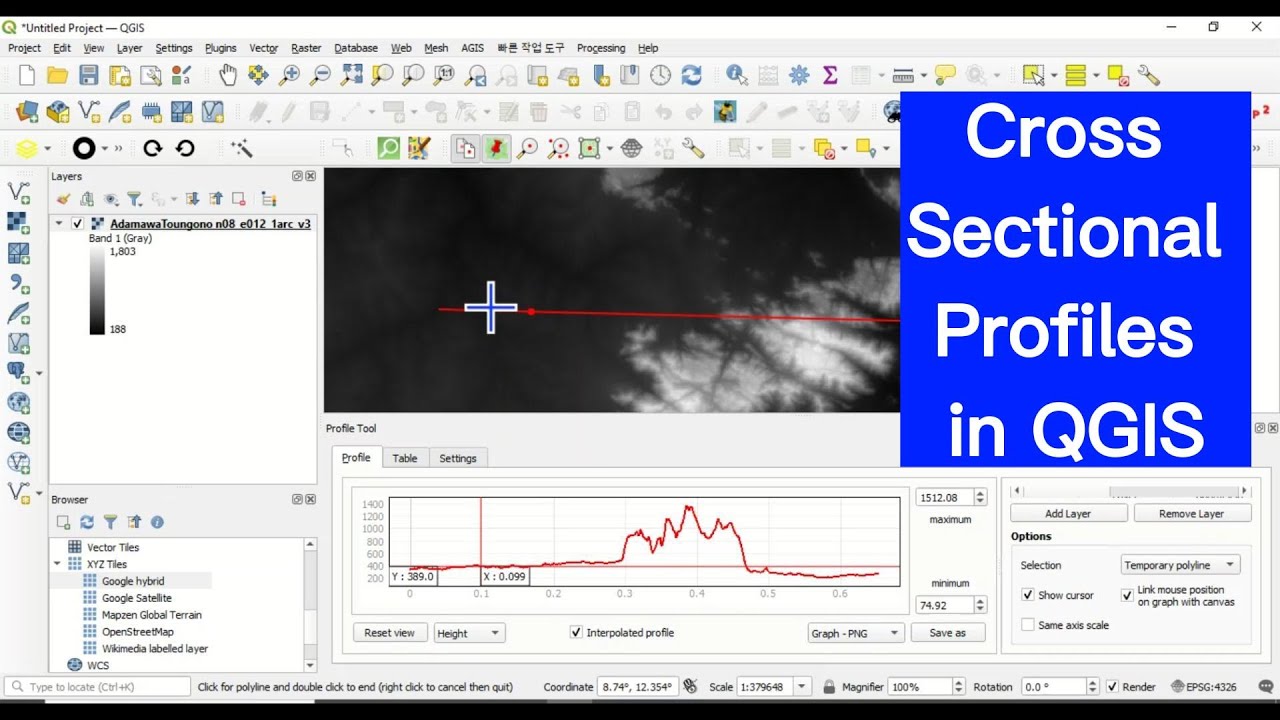Save the project with the floppy disk icon
The width and height of the screenshot is (1280, 720).
pos(89,75)
